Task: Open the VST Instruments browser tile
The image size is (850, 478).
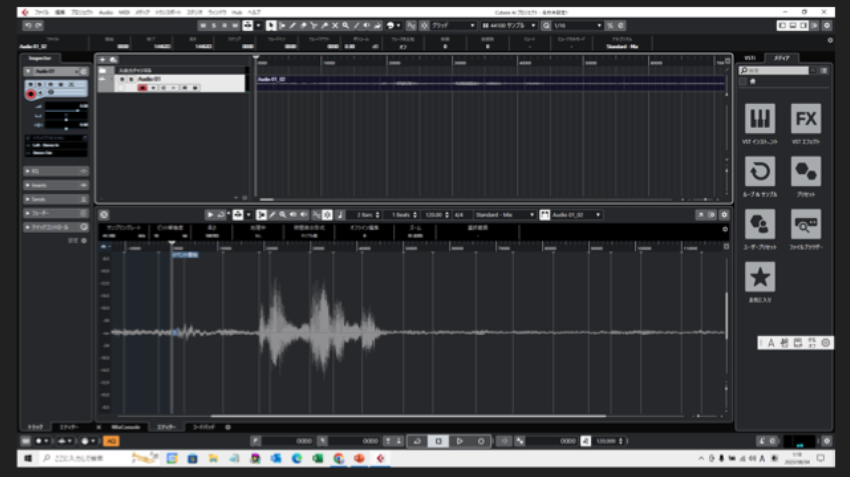Action: [x=760, y=120]
